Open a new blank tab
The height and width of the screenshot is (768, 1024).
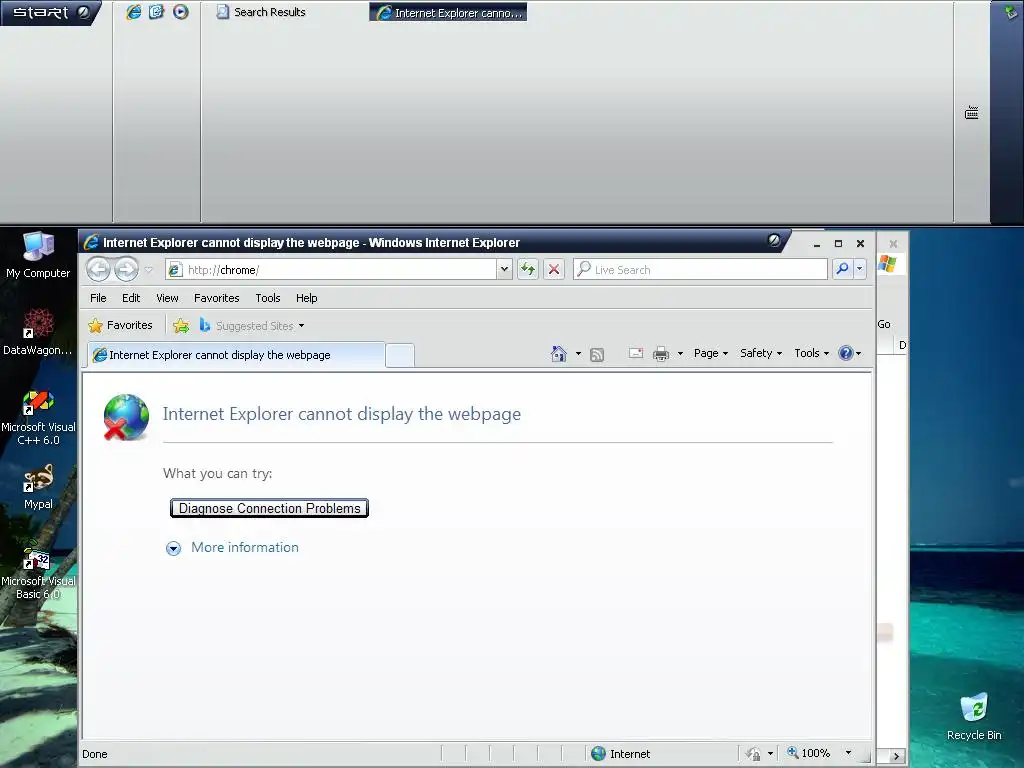coord(400,355)
